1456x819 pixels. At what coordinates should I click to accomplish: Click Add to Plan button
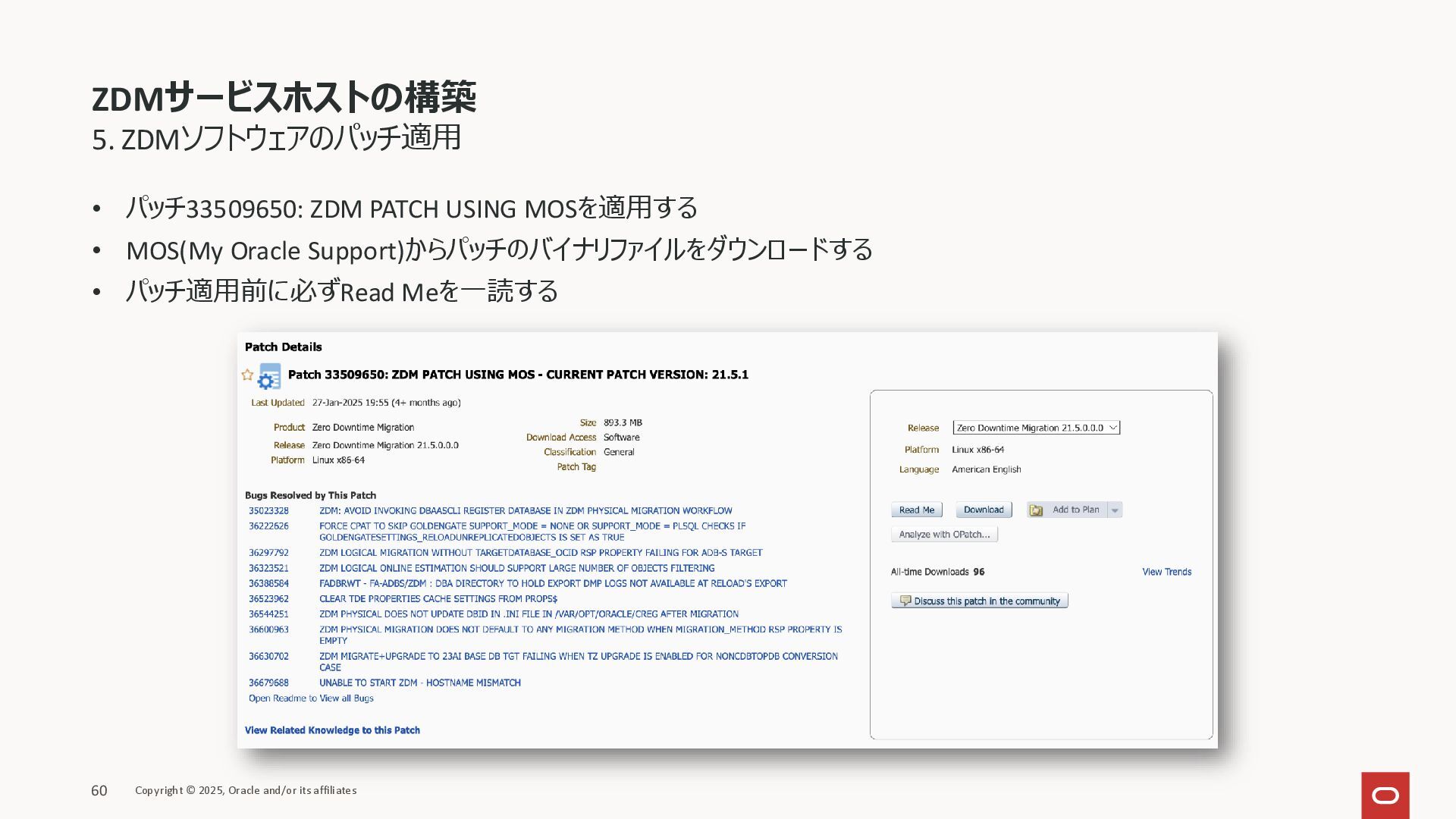coord(1067,510)
